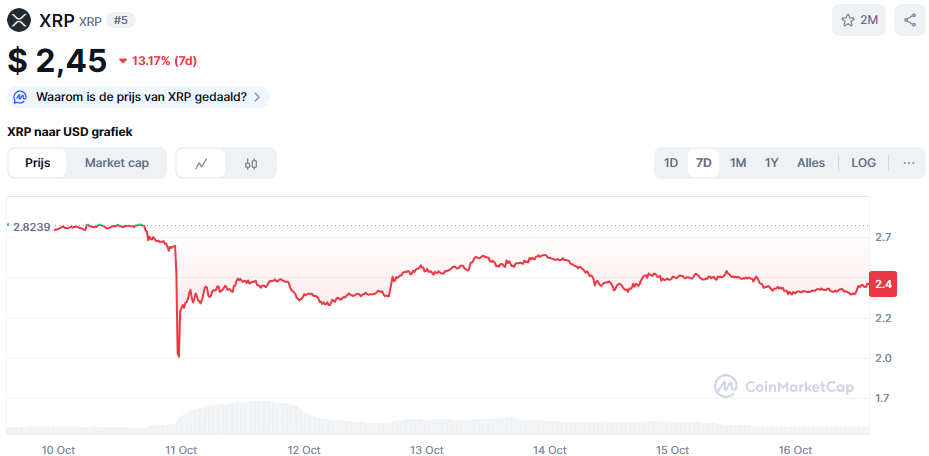929x456 pixels.
Task: Click the #5 rank badge
Action: 121,20
